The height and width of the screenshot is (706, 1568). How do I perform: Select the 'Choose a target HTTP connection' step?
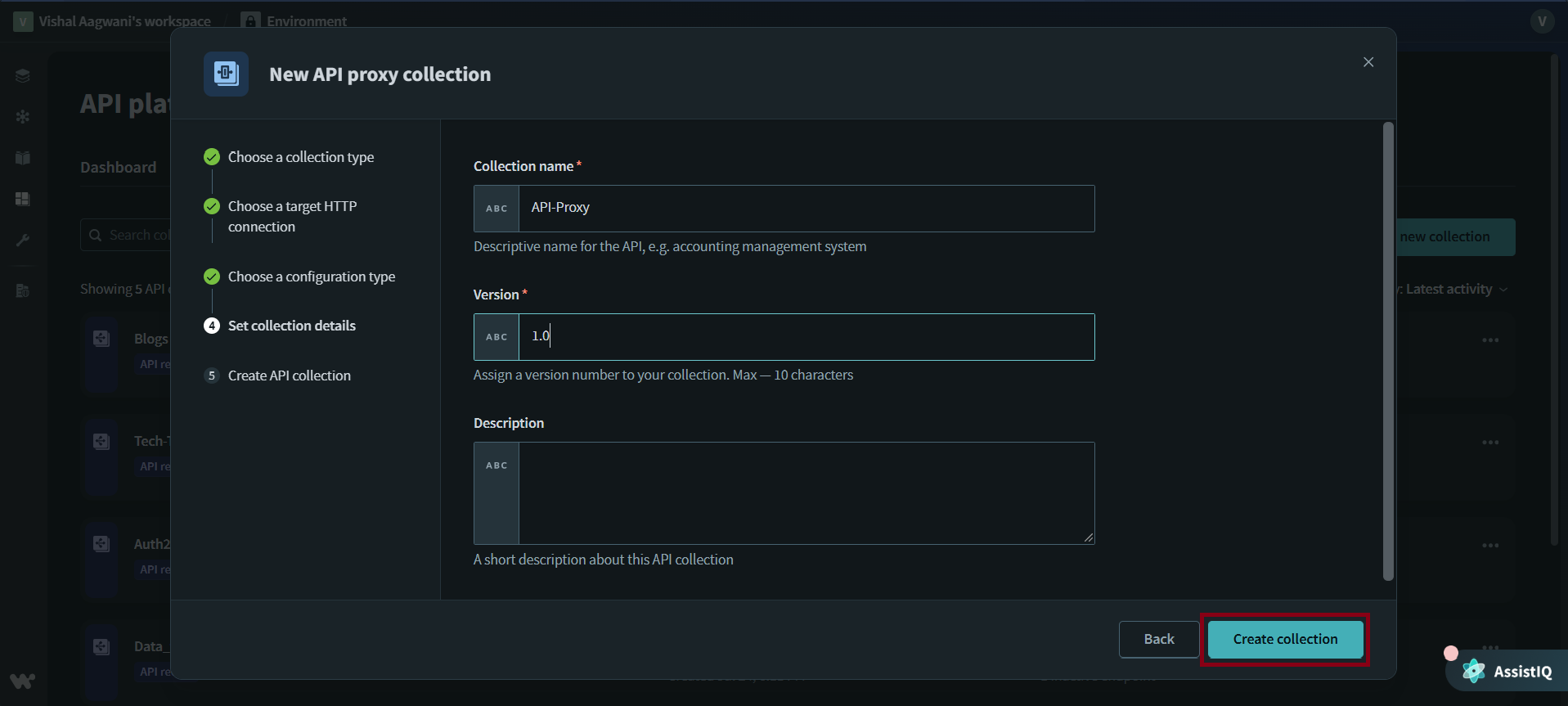click(x=292, y=216)
